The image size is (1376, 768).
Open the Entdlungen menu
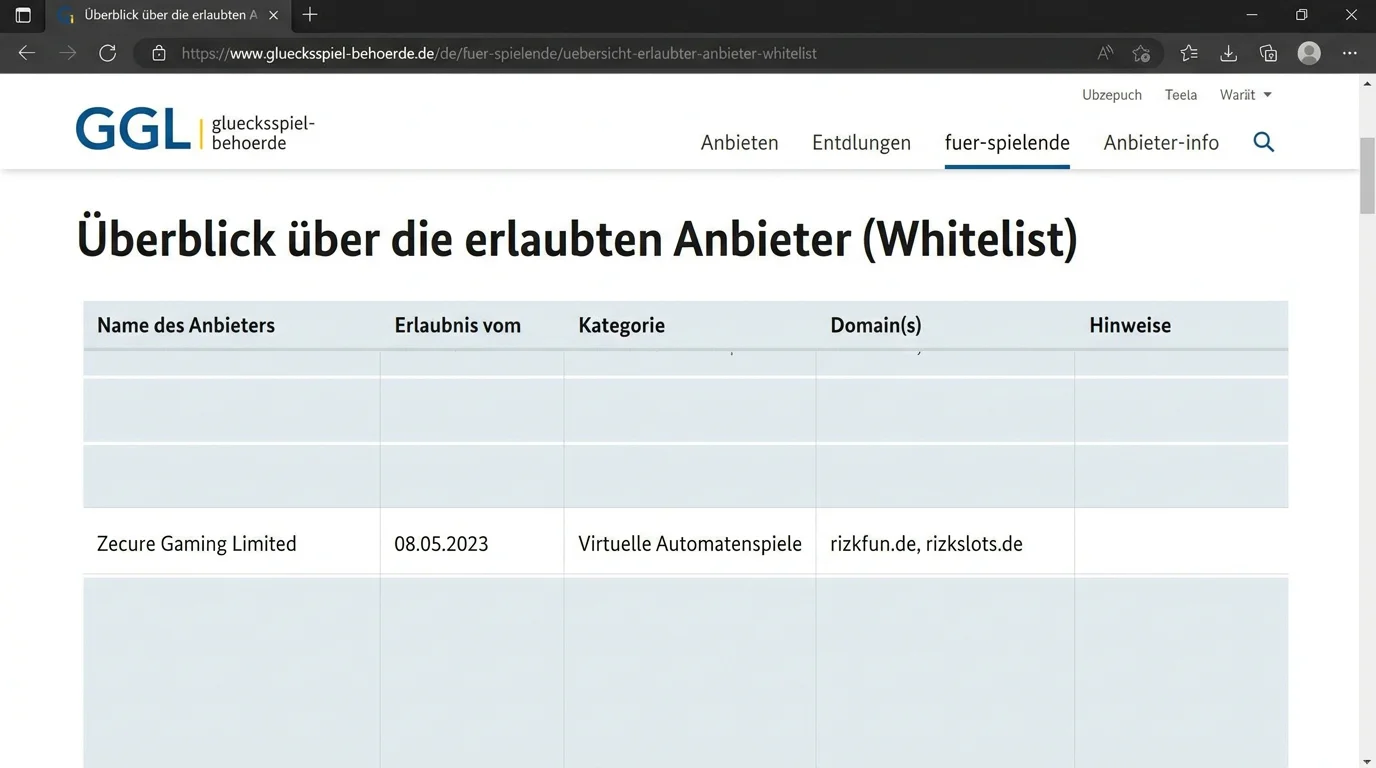pyautogui.click(x=861, y=143)
